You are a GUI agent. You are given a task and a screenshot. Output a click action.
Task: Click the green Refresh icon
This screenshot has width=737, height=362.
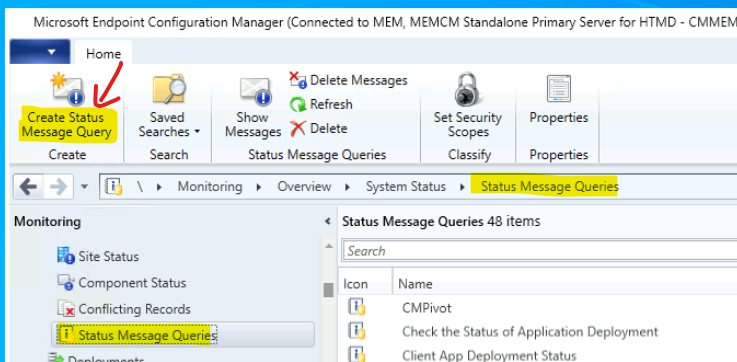tap(298, 104)
